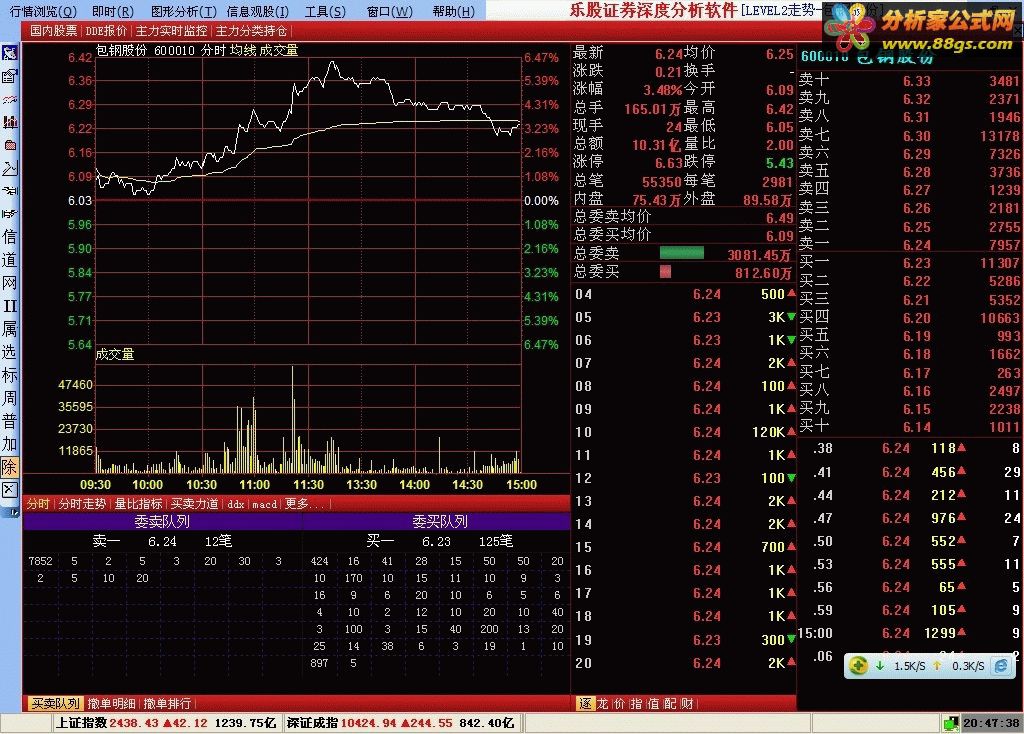Select the 买卖力道 tab
This screenshot has width=1024, height=734.
pyautogui.click(x=195, y=504)
